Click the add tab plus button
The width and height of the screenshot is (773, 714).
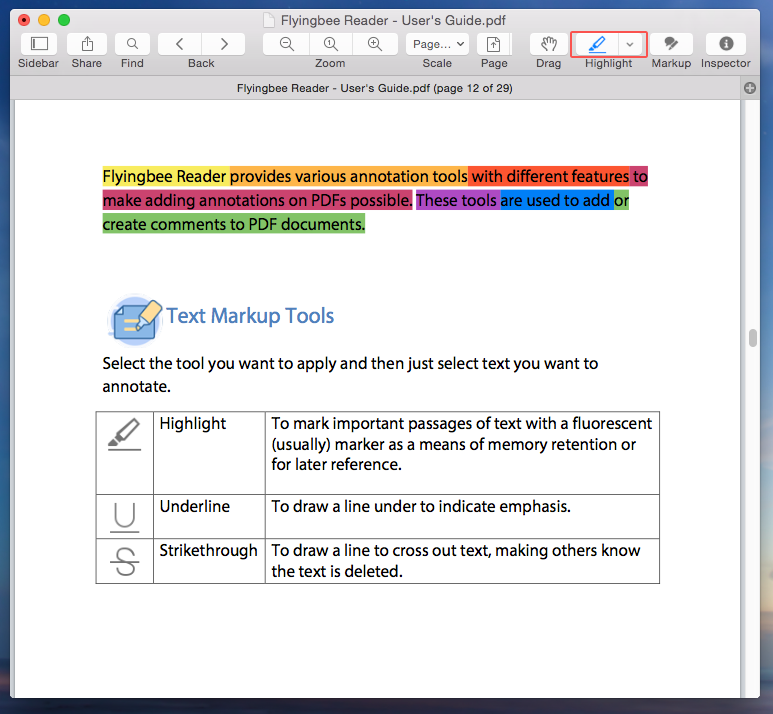(x=750, y=88)
